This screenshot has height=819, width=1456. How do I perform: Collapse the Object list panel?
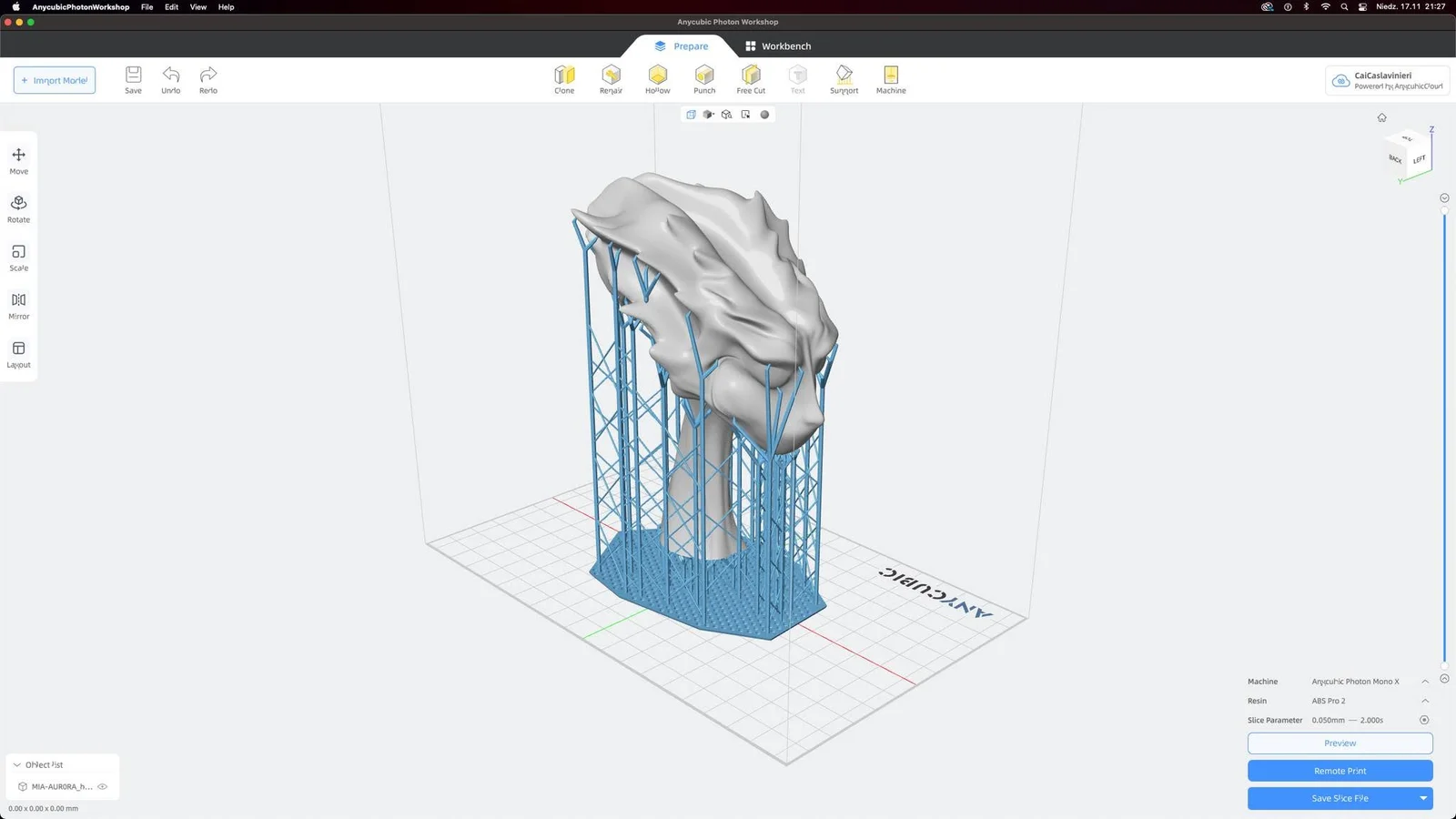pyautogui.click(x=16, y=764)
